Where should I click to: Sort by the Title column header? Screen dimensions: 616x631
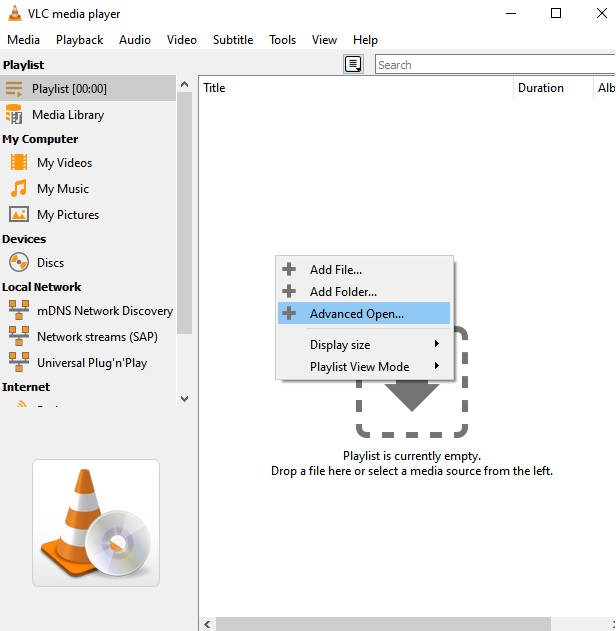click(356, 88)
